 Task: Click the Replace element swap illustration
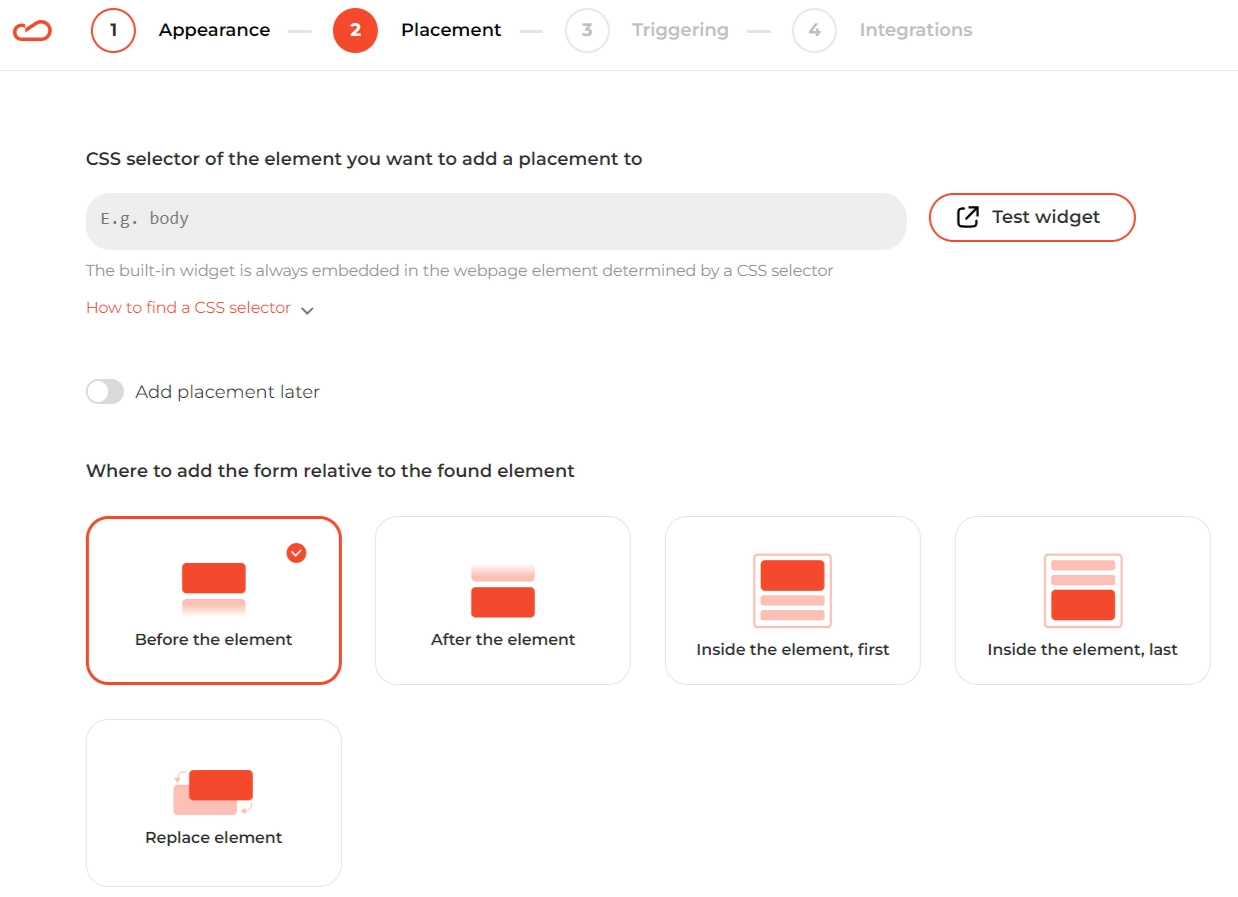pyautogui.click(x=214, y=792)
